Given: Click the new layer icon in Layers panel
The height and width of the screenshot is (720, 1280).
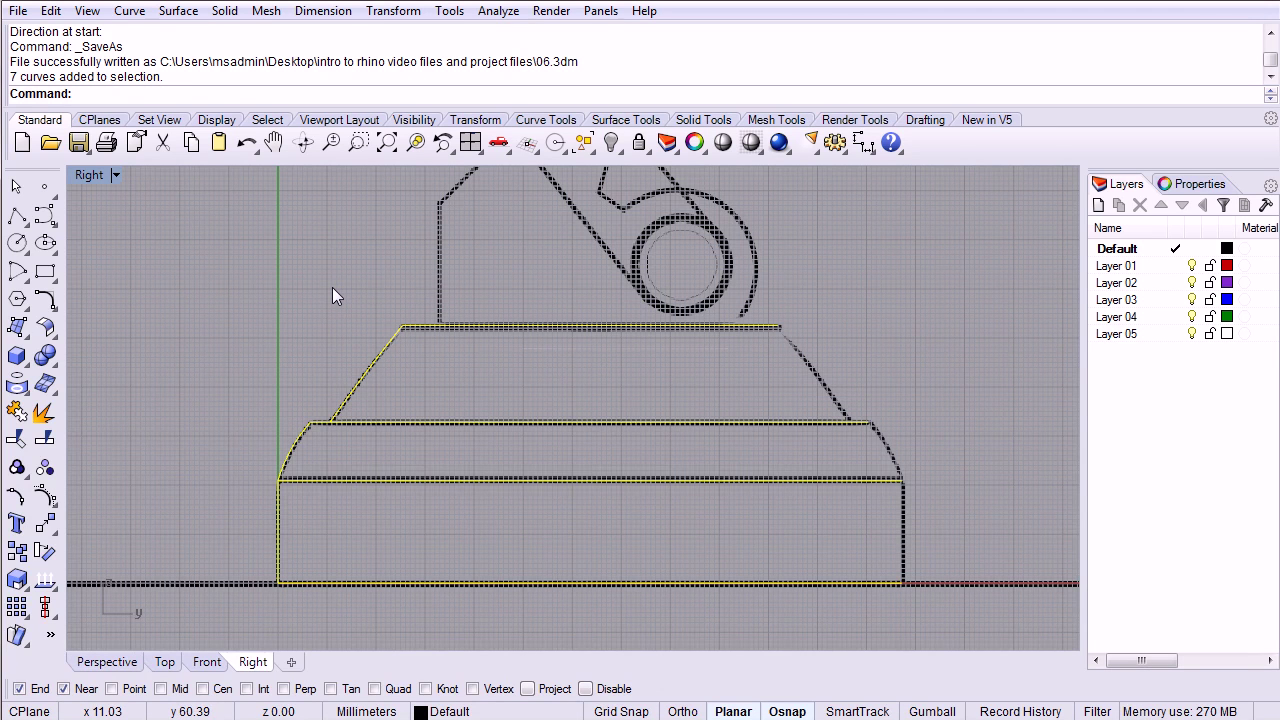Looking at the screenshot, I should [x=1099, y=205].
